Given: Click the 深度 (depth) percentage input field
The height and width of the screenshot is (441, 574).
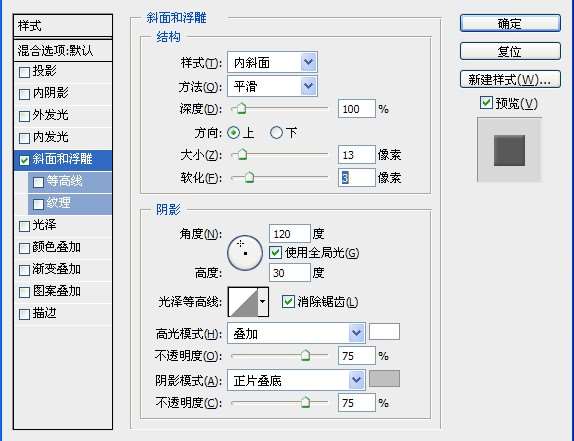Looking at the screenshot, I should (x=357, y=109).
